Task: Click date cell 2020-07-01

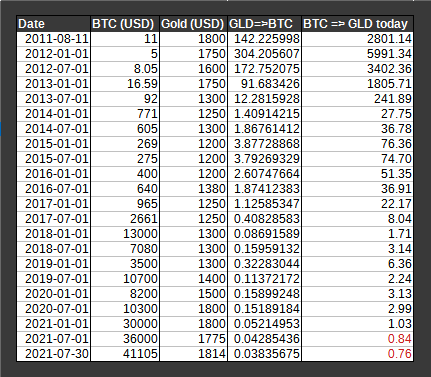Action: click(53, 309)
